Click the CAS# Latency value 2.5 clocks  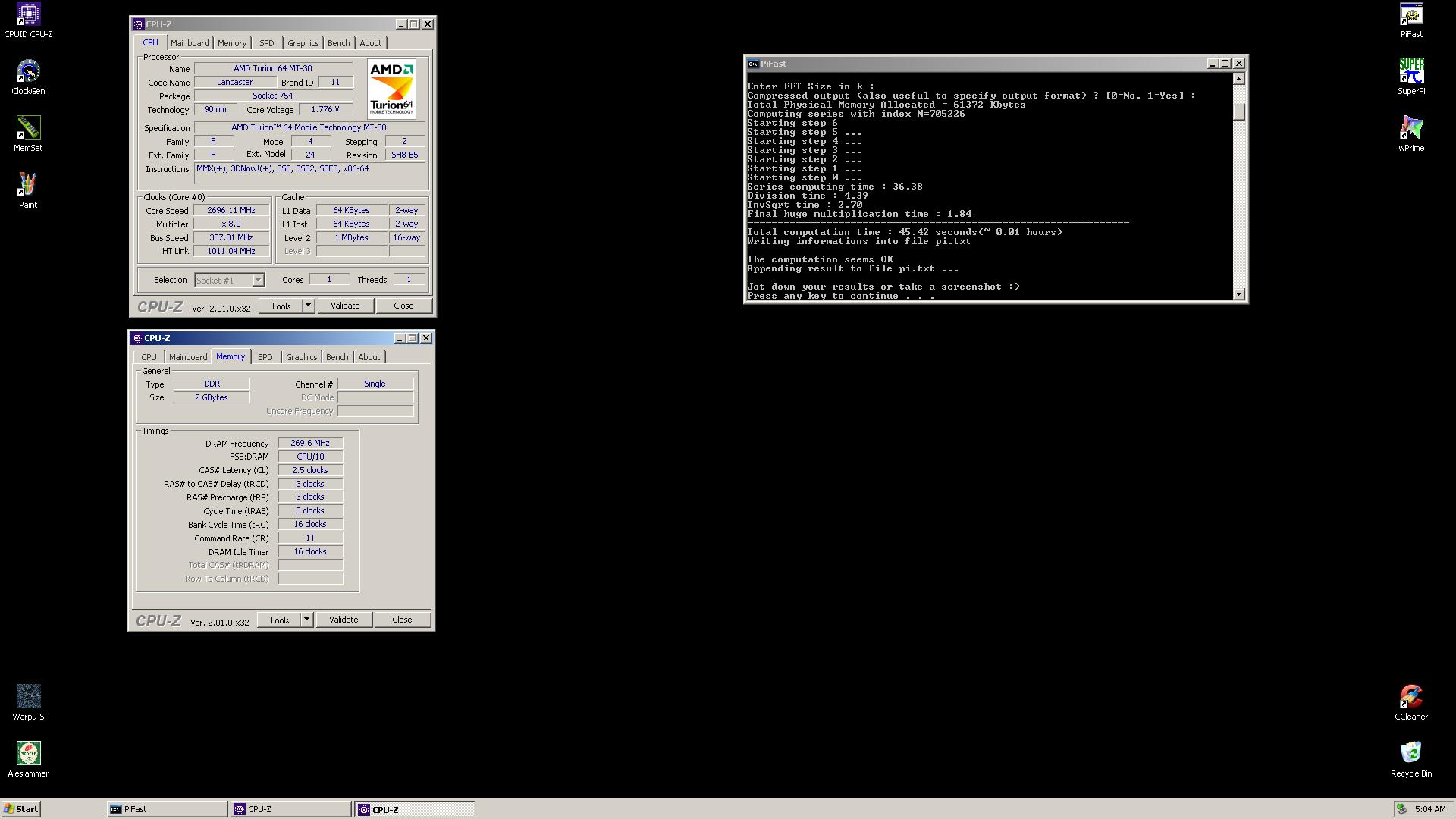point(310,470)
